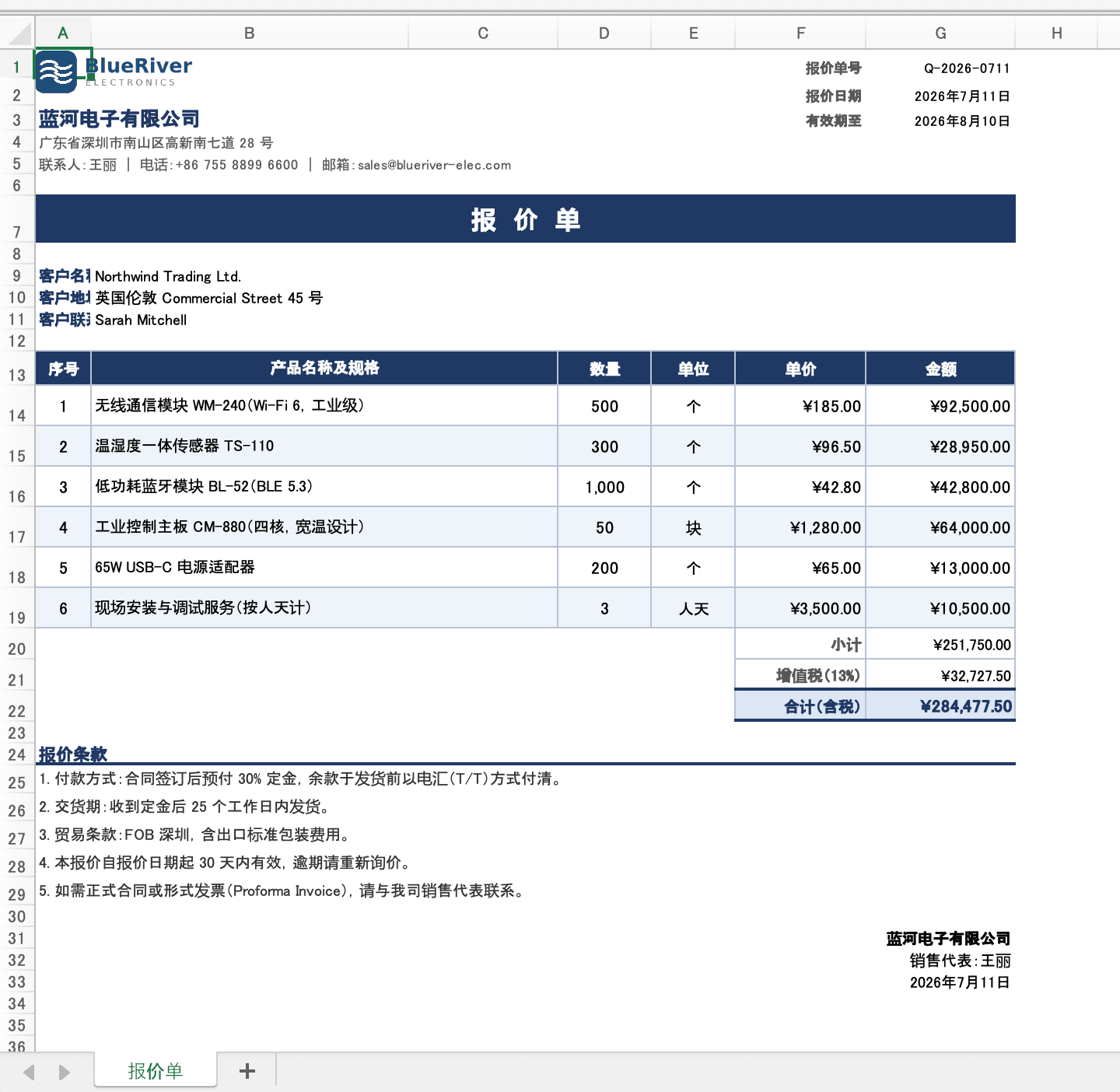Select the 金额 header cell
The image size is (1120, 1092).
pyautogui.click(x=940, y=368)
